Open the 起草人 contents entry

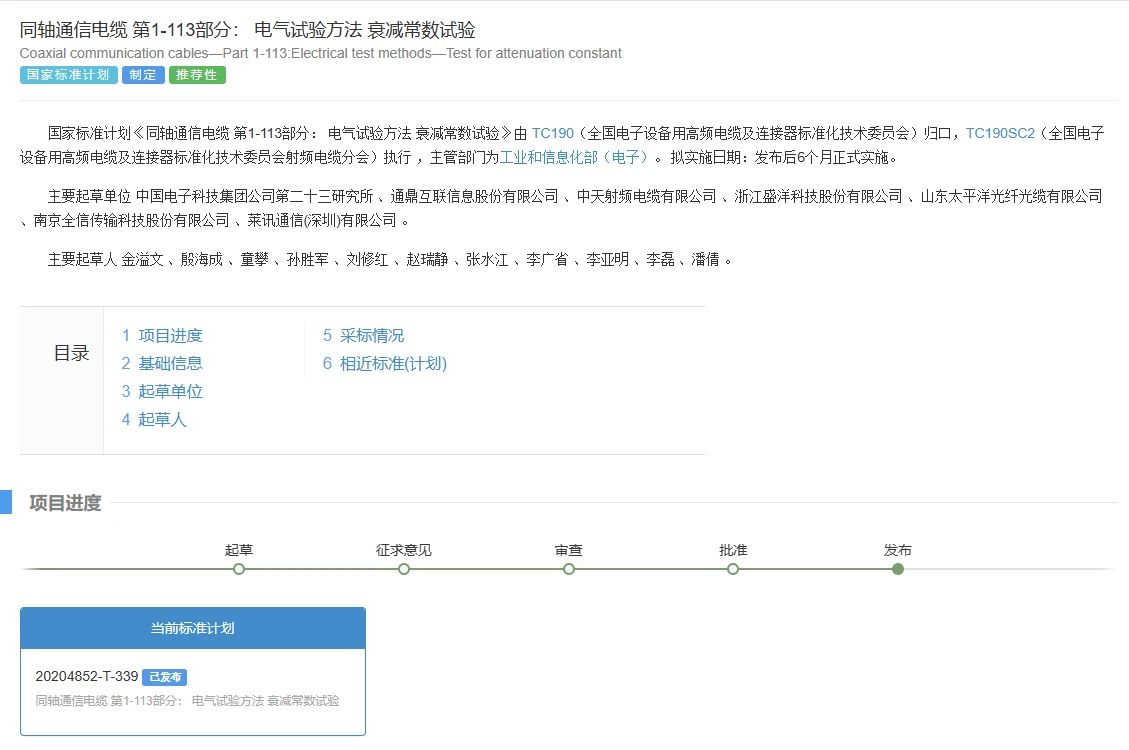[162, 419]
